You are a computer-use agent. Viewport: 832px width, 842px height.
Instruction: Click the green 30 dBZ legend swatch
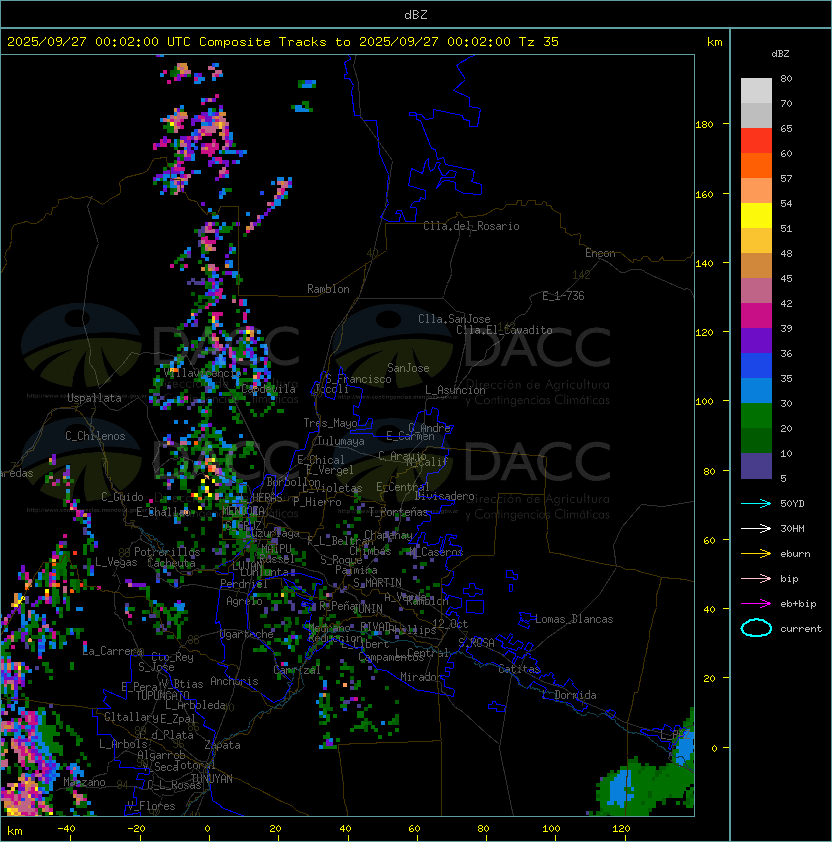[x=756, y=416]
